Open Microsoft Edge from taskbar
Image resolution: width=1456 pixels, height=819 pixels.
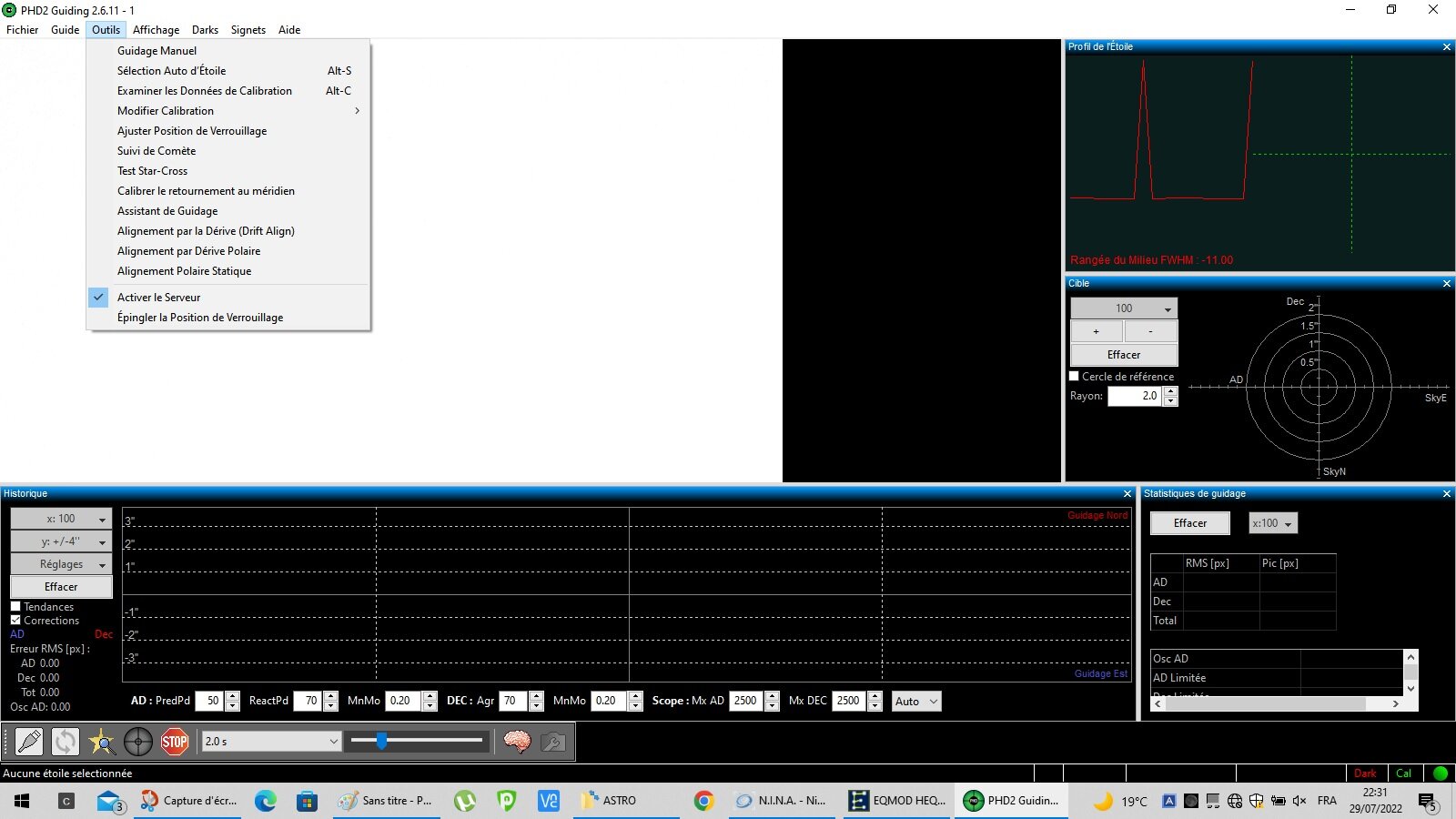265,801
